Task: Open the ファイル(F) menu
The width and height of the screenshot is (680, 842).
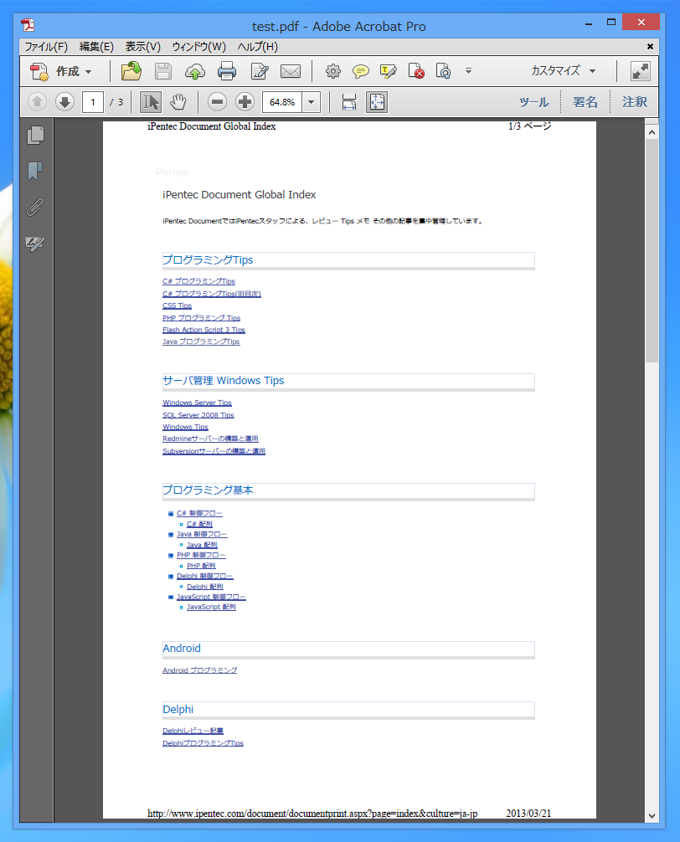Action: tap(46, 47)
